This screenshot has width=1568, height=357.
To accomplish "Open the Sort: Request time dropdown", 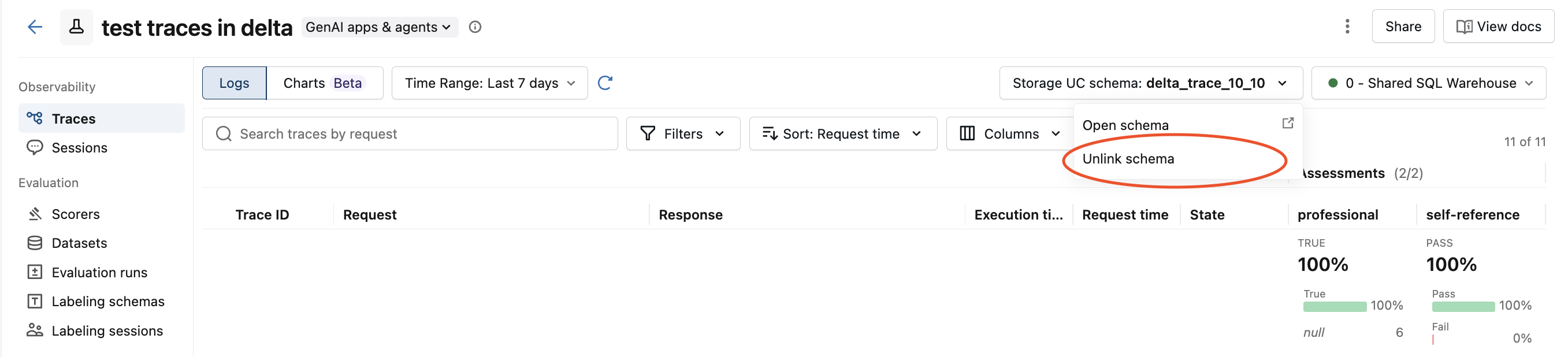I will point(842,134).
